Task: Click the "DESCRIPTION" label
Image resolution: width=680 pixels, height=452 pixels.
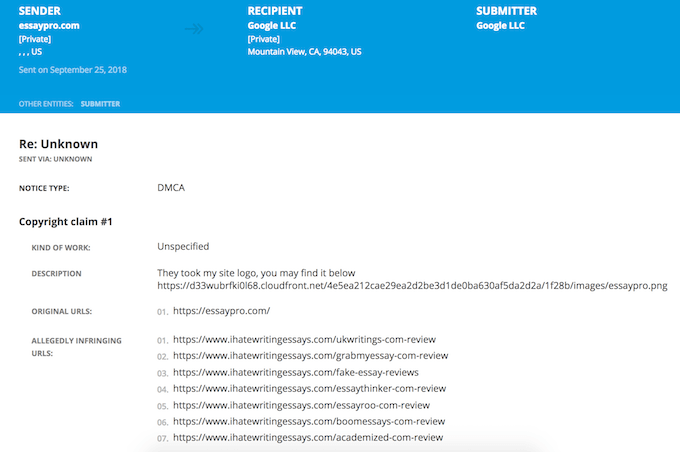Action: tap(56, 274)
